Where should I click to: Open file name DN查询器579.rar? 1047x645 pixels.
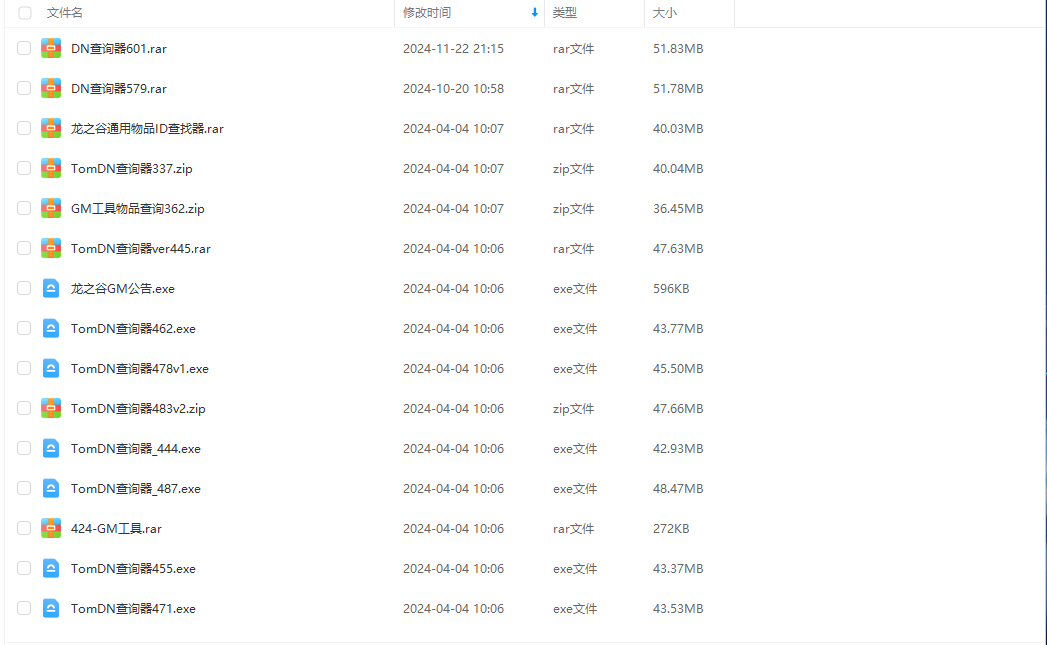(119, 89)
